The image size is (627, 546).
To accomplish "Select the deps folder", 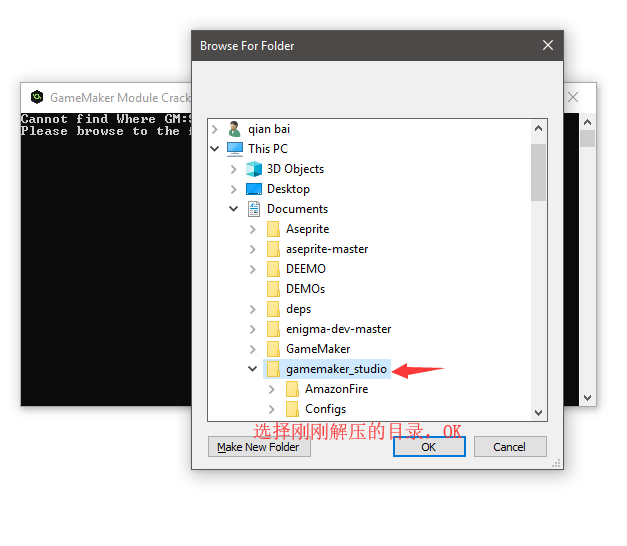I will pyautogui.click(x=298, y=309).
